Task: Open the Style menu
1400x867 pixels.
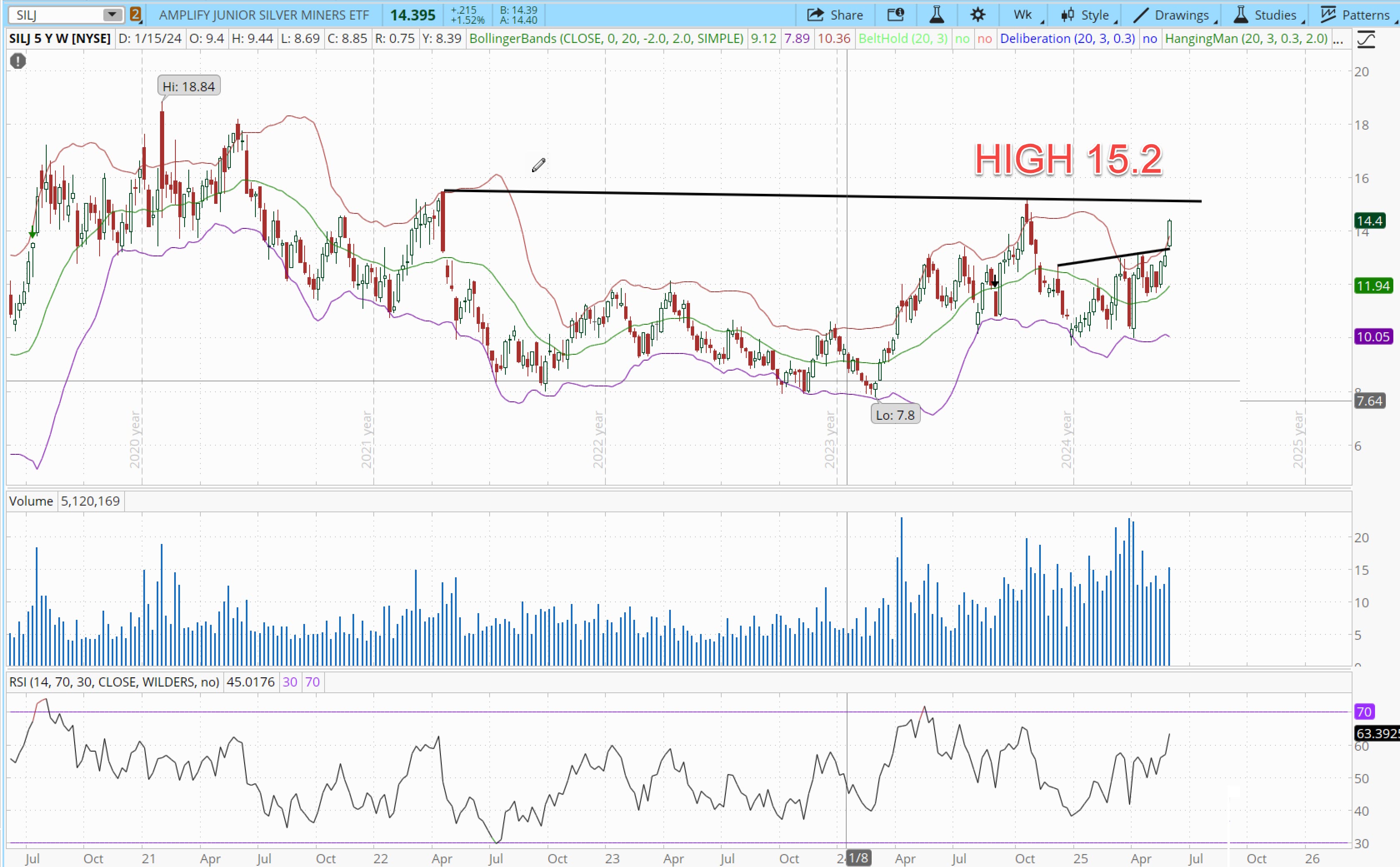Action: click(1087, 15)
